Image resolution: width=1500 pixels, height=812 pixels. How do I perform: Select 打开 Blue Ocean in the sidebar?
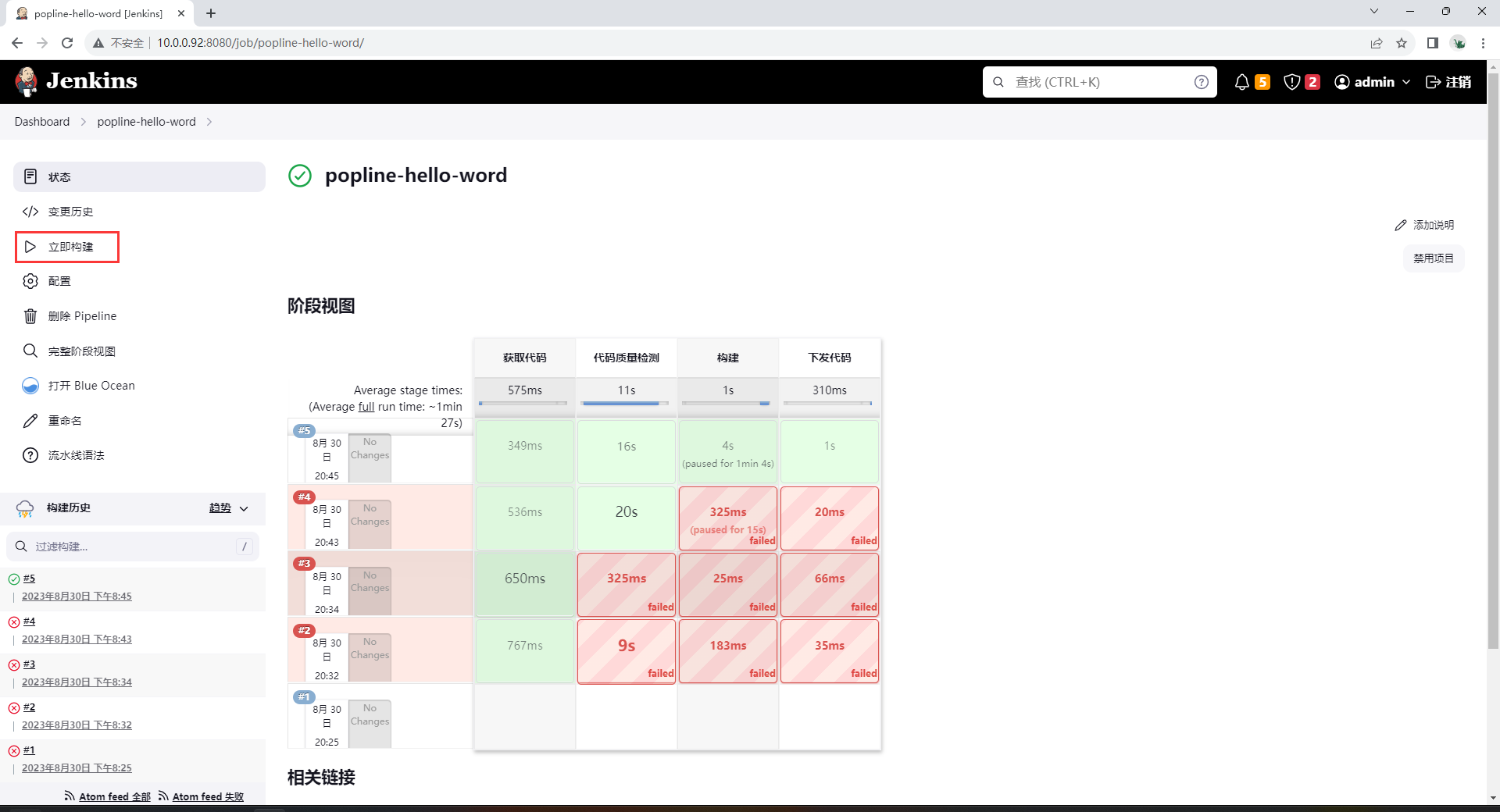click(x=139, y=386)
